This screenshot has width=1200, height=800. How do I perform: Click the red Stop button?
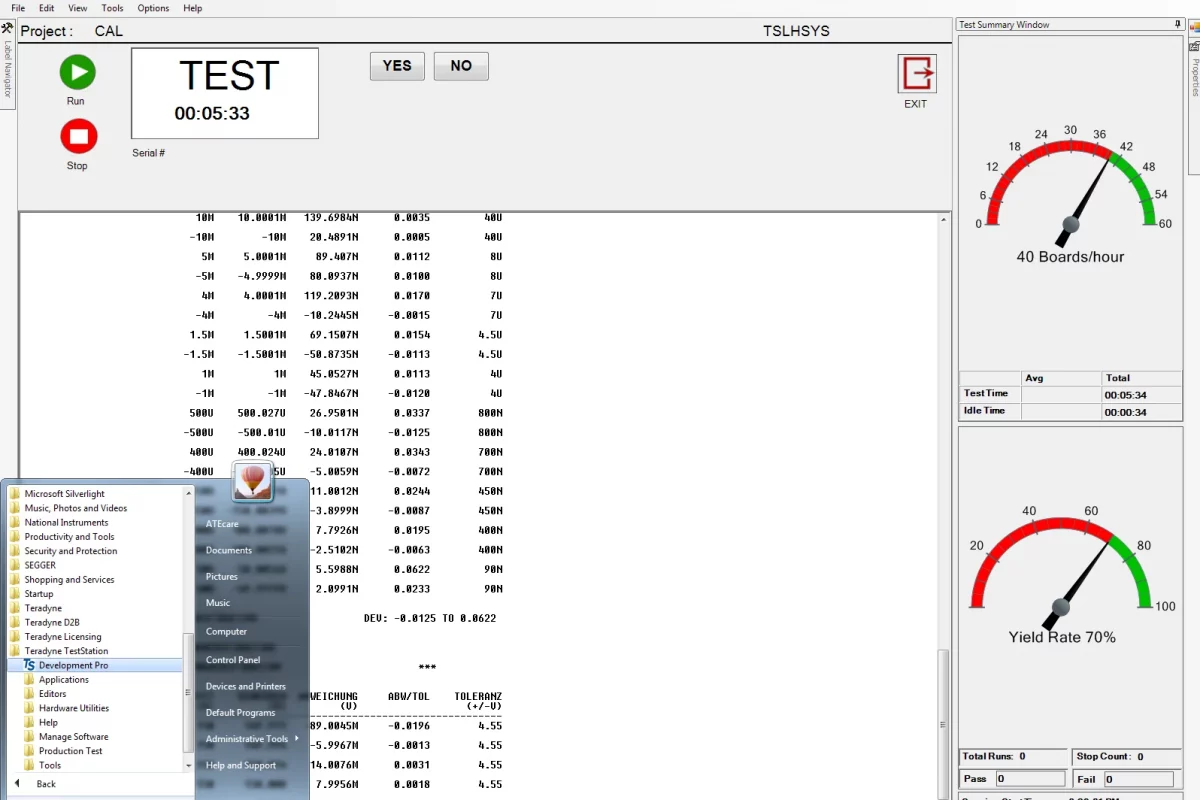click(x=78, y=136)
